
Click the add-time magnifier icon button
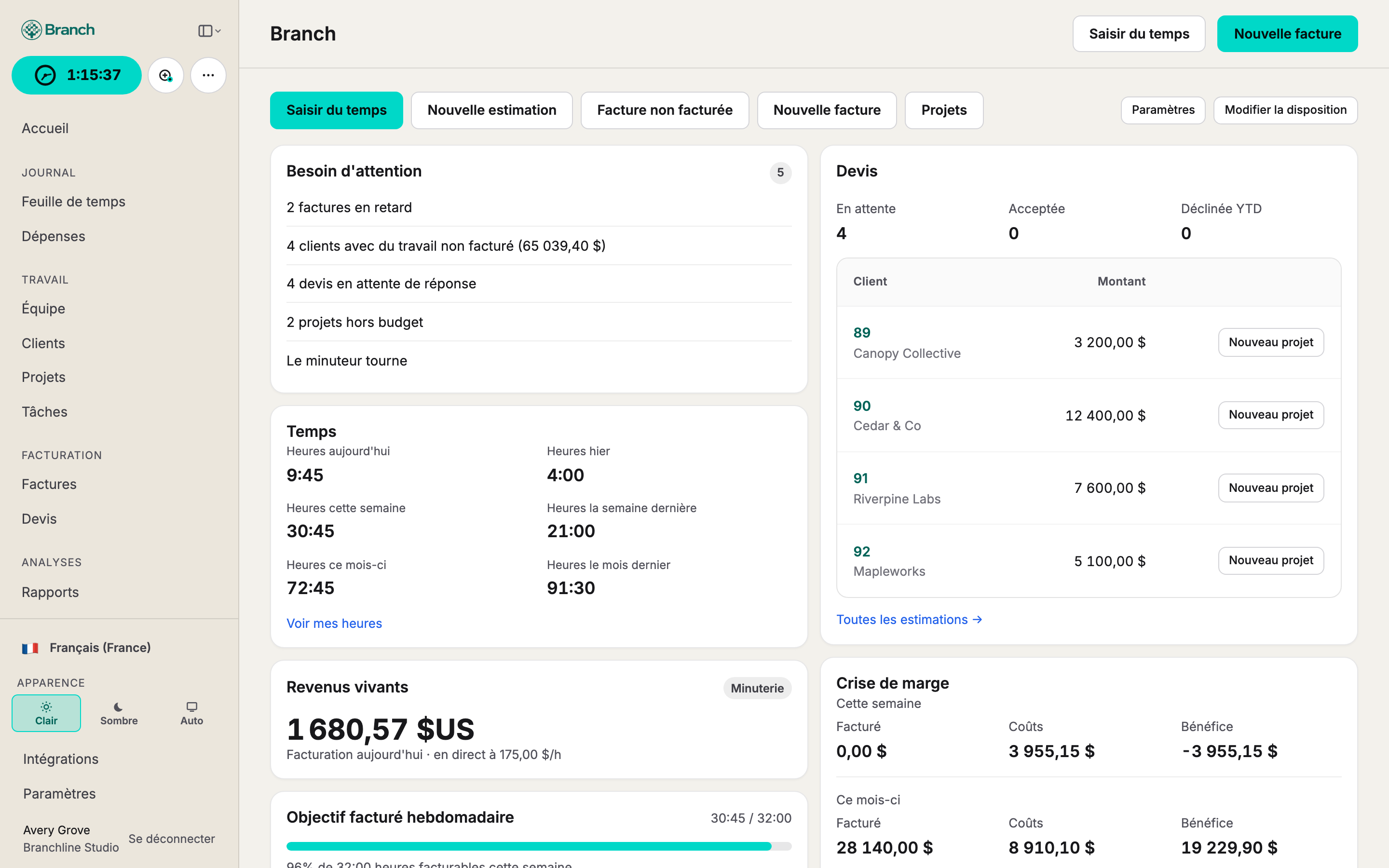166,75
